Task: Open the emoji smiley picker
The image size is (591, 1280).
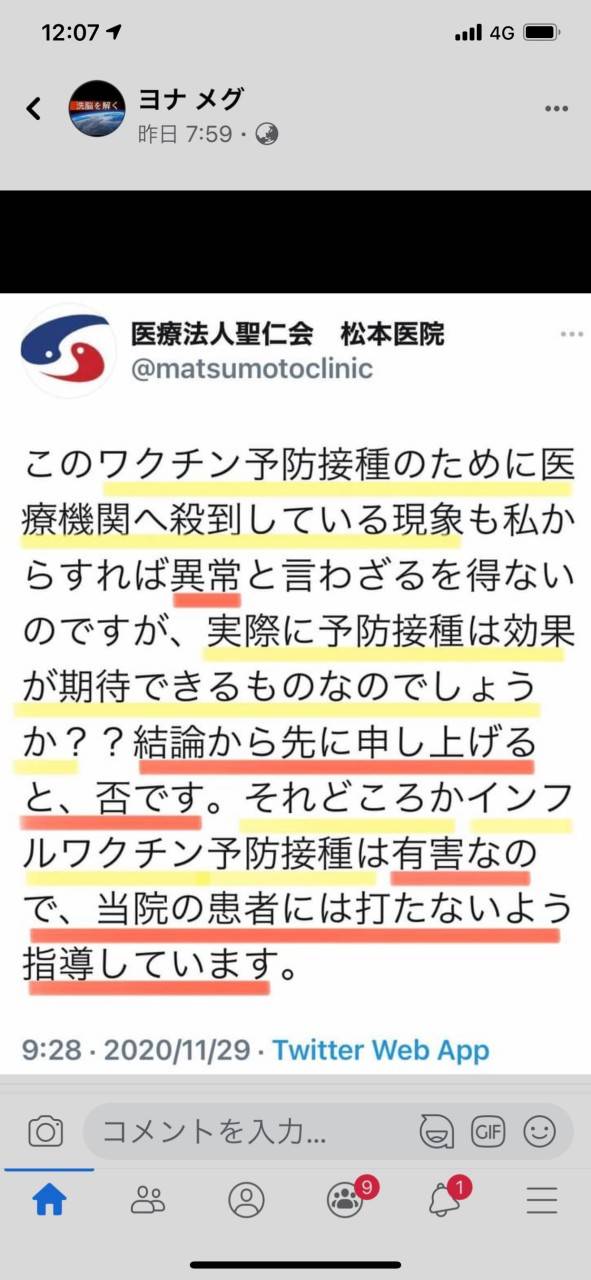Action: point(539,1132)
